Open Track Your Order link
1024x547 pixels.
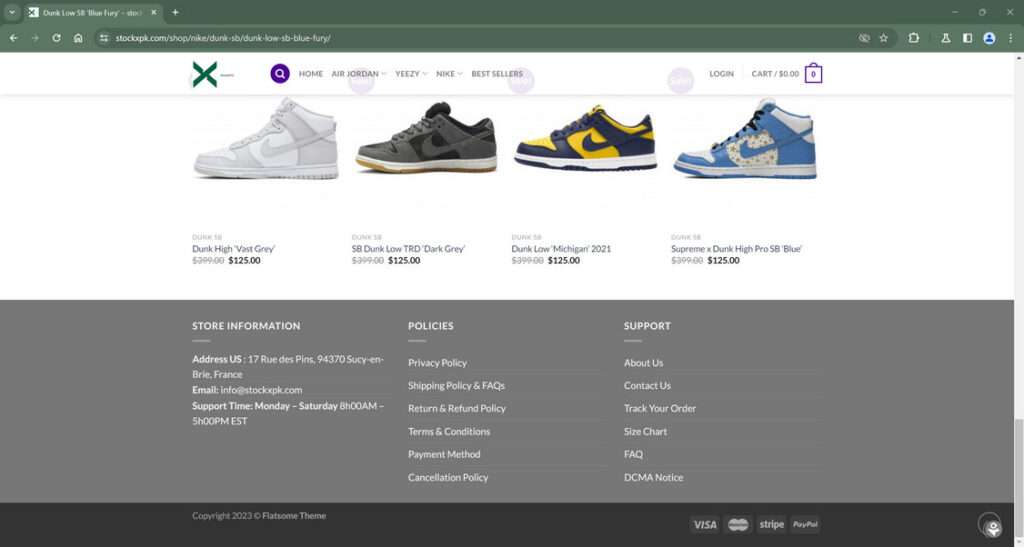660,408
